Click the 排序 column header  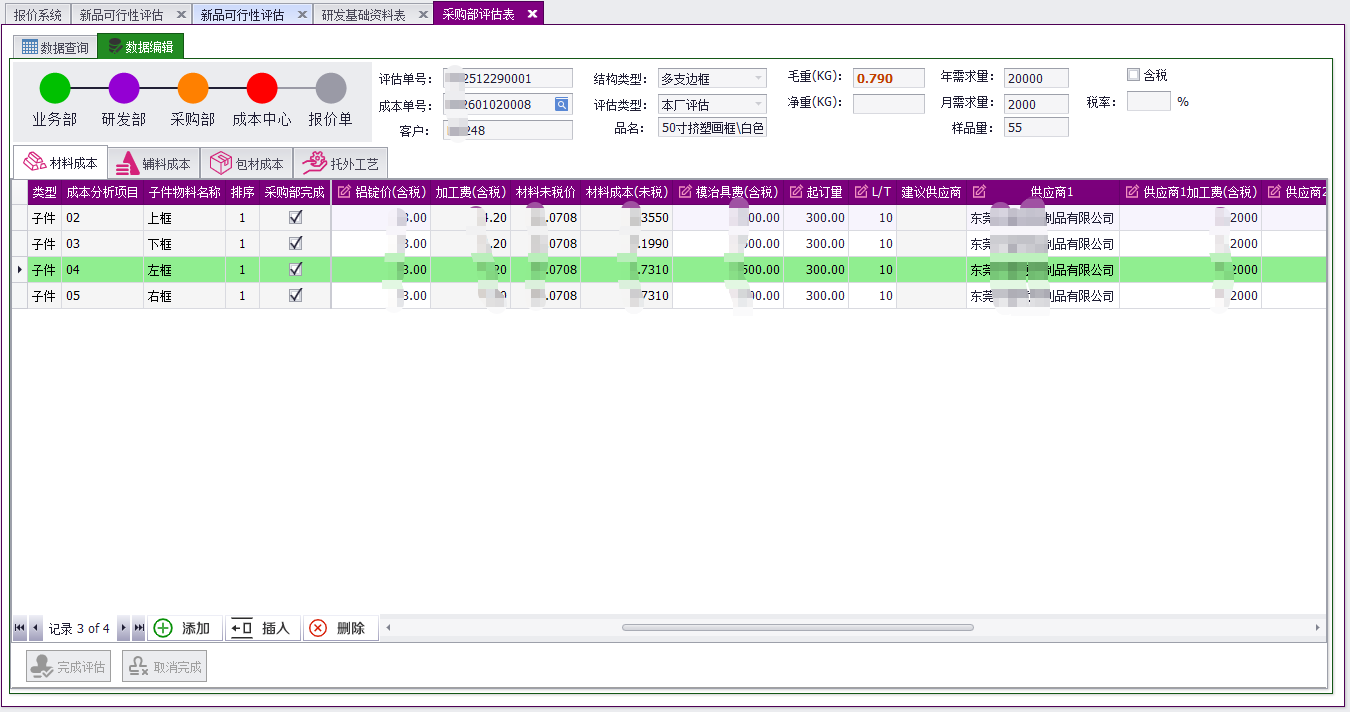(x=243, y=192)
